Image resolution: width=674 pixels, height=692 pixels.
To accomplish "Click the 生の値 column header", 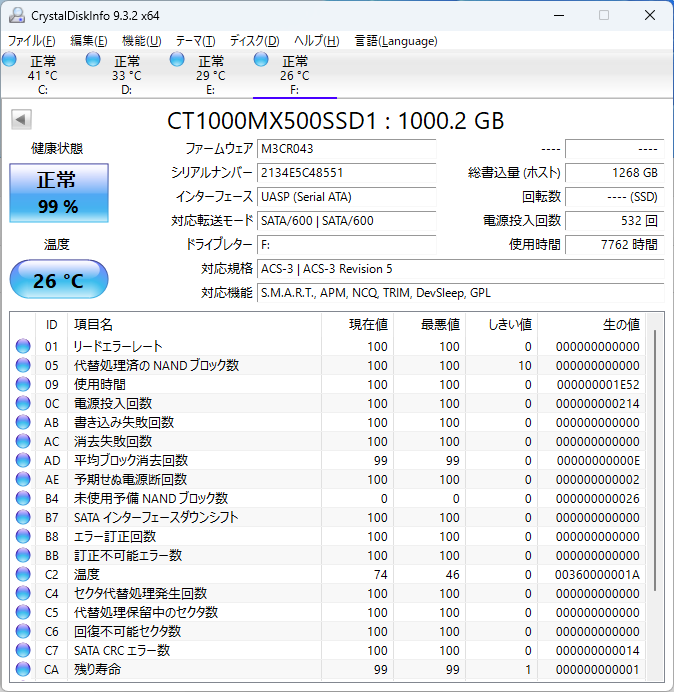I will (x=591, y=325).
